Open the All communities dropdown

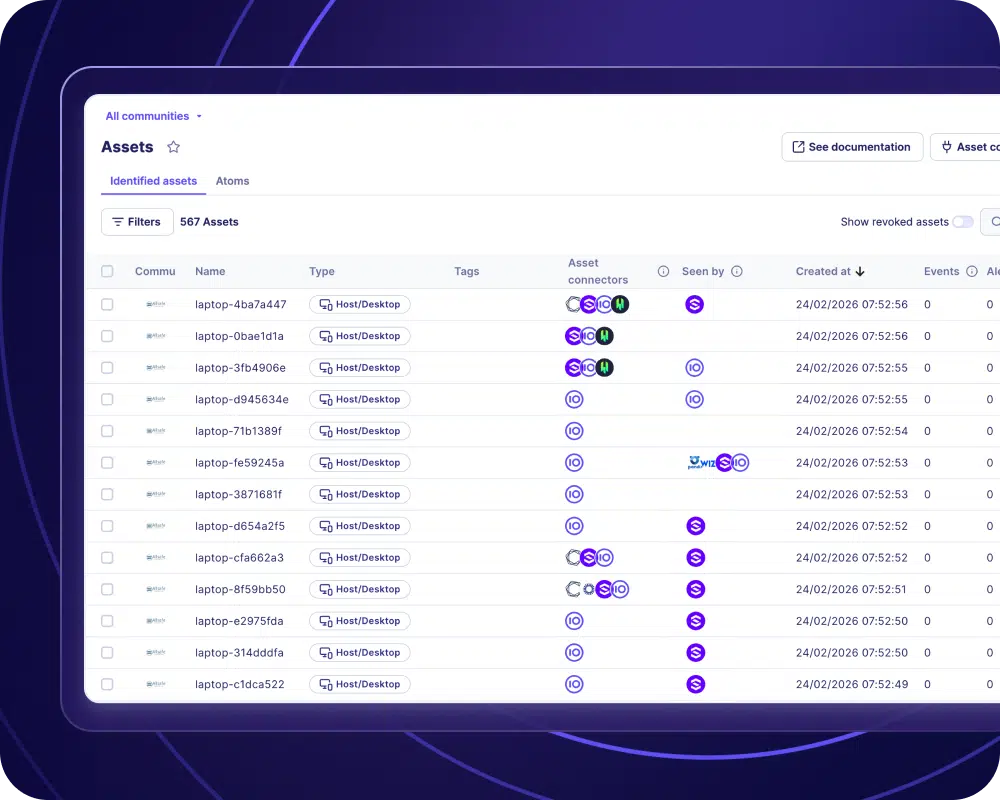154,116
